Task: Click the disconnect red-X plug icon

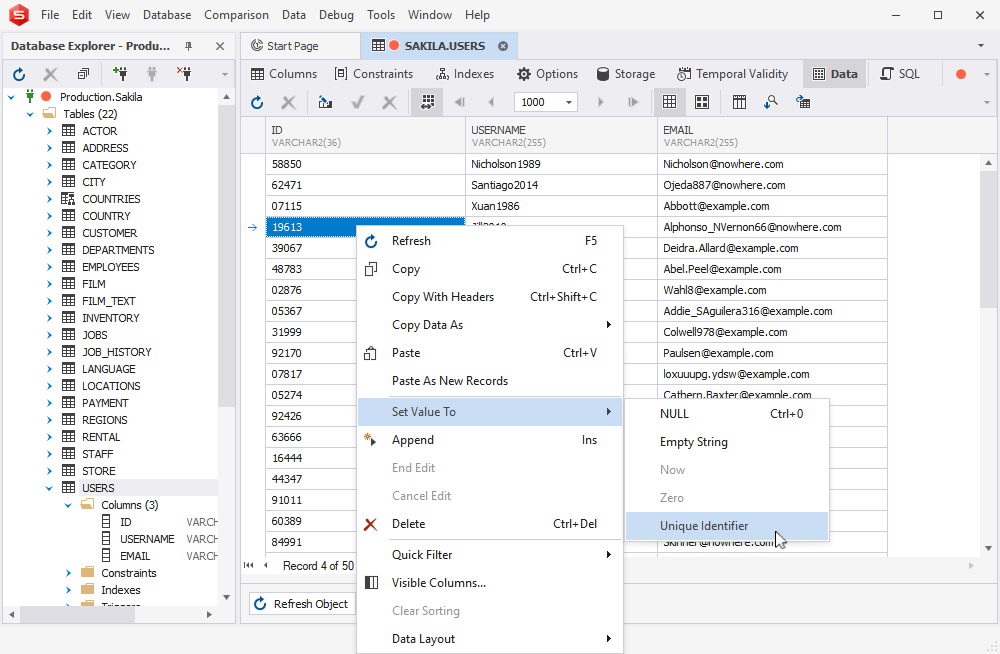Action: [184, 74]
